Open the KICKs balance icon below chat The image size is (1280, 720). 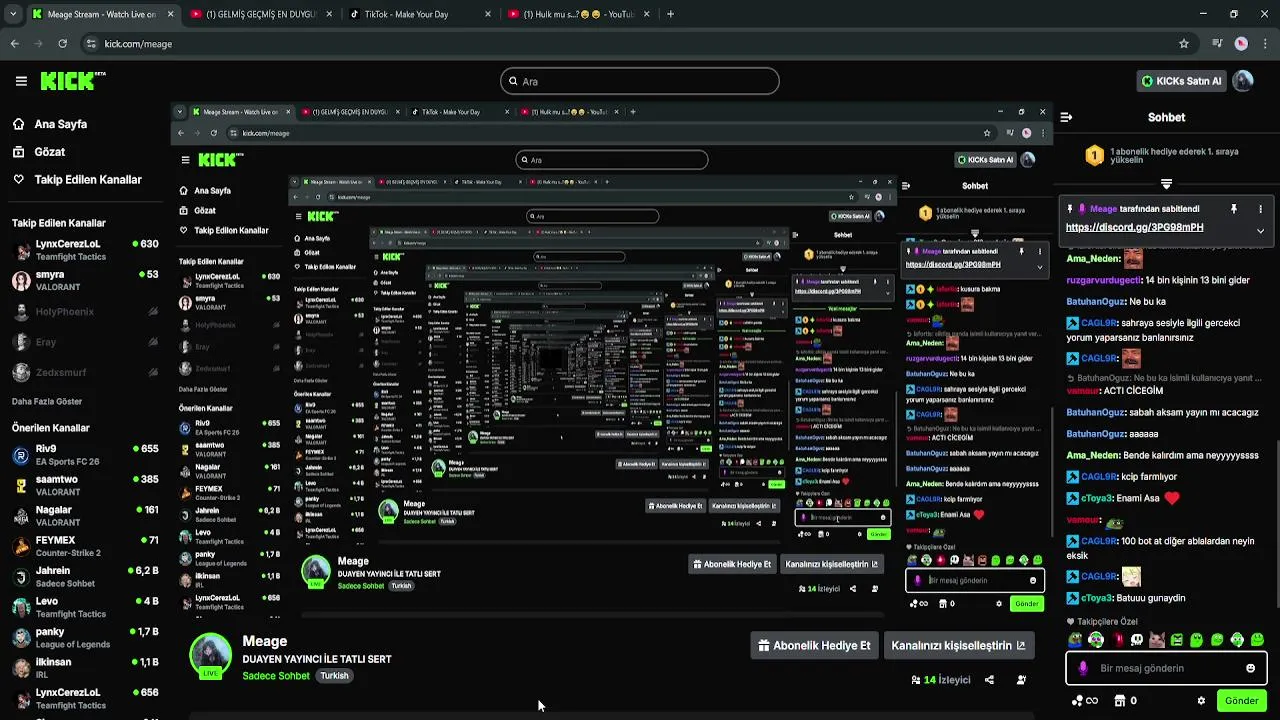click(1085, 701)
